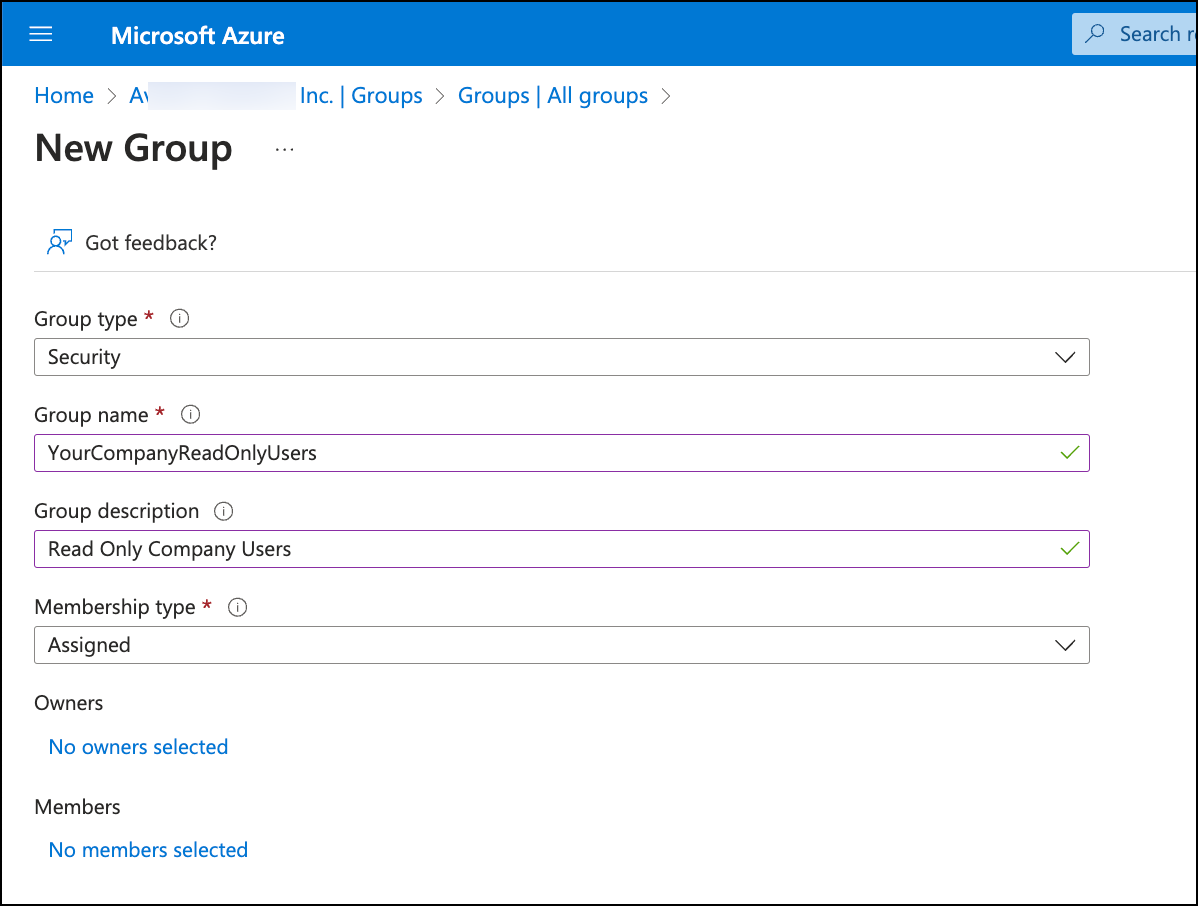Click the No owners selected link
The image size is (1198, 906).
click(138, 746)
